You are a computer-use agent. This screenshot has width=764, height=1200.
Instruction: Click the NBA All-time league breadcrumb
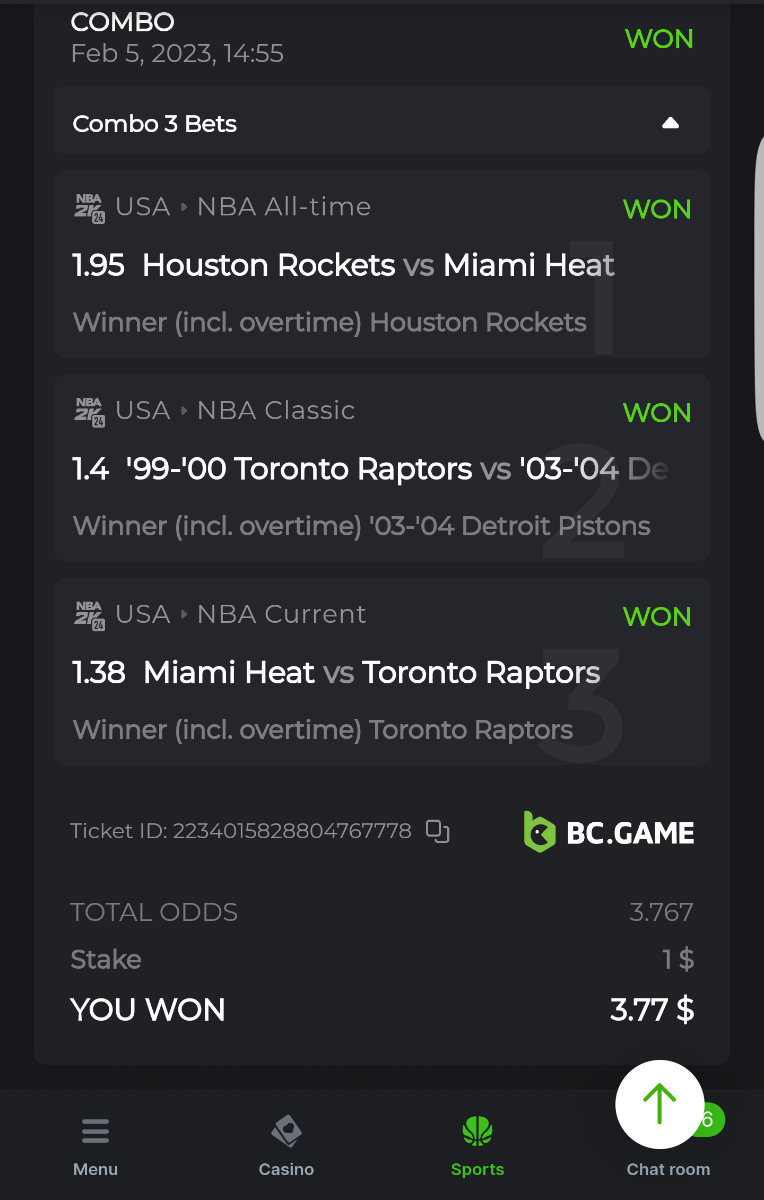coord(284,207)
